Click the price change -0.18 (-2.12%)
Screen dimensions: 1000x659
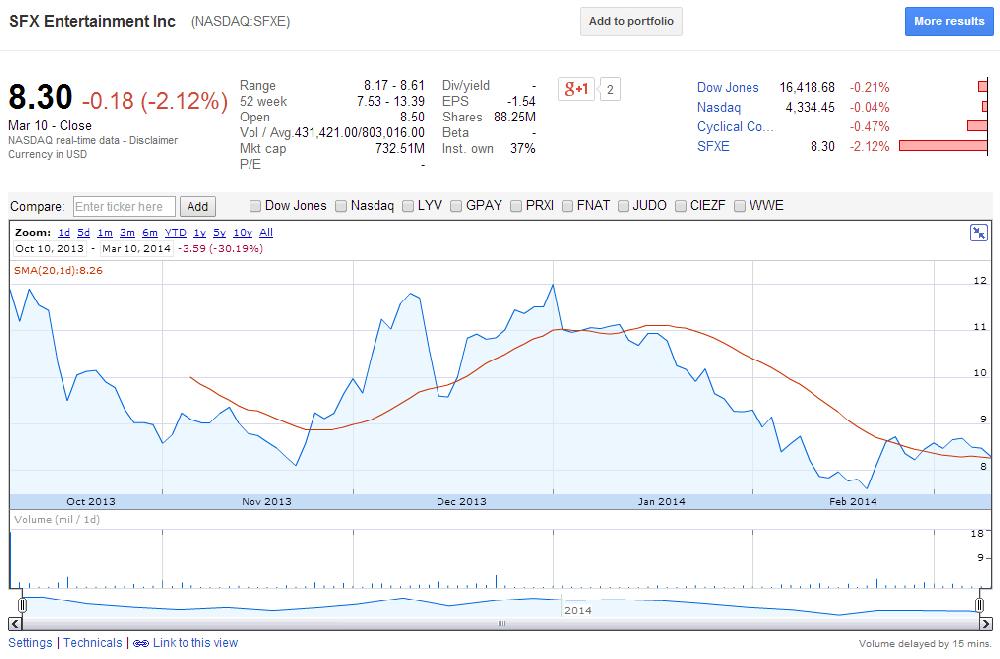pyautogui.click(x=155, y=101)
